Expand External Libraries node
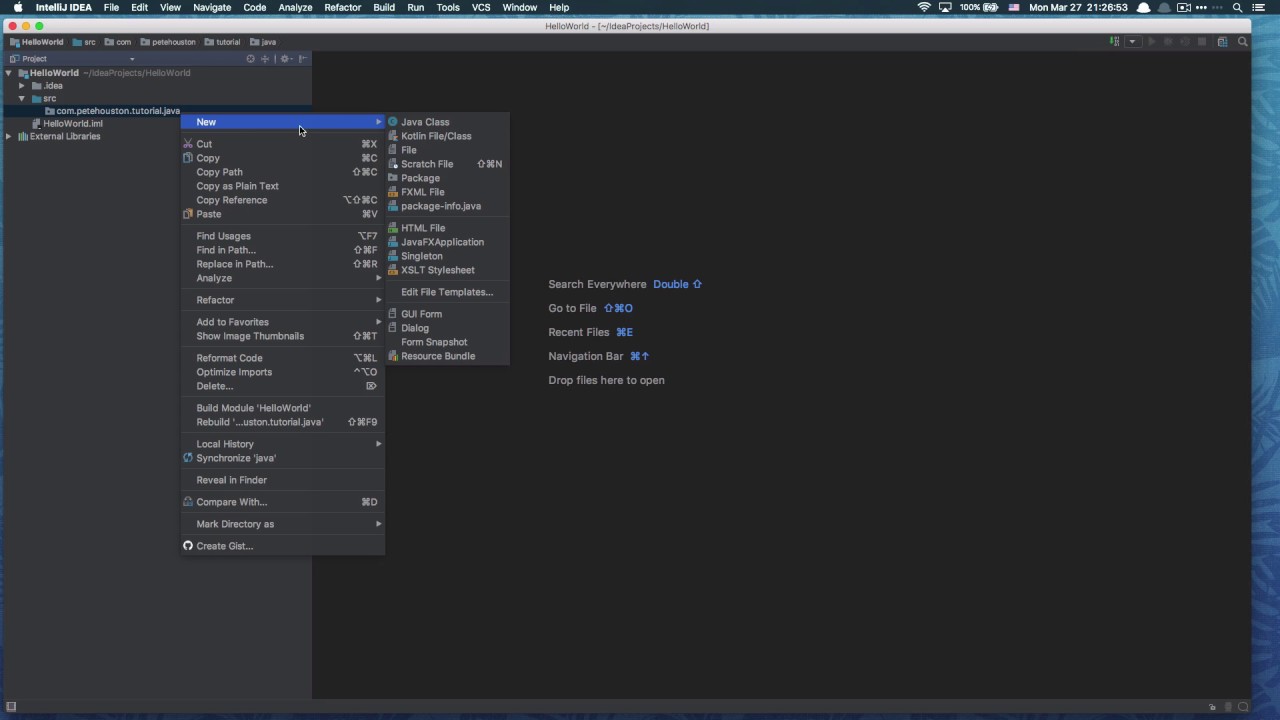 [x=8, y=136]
